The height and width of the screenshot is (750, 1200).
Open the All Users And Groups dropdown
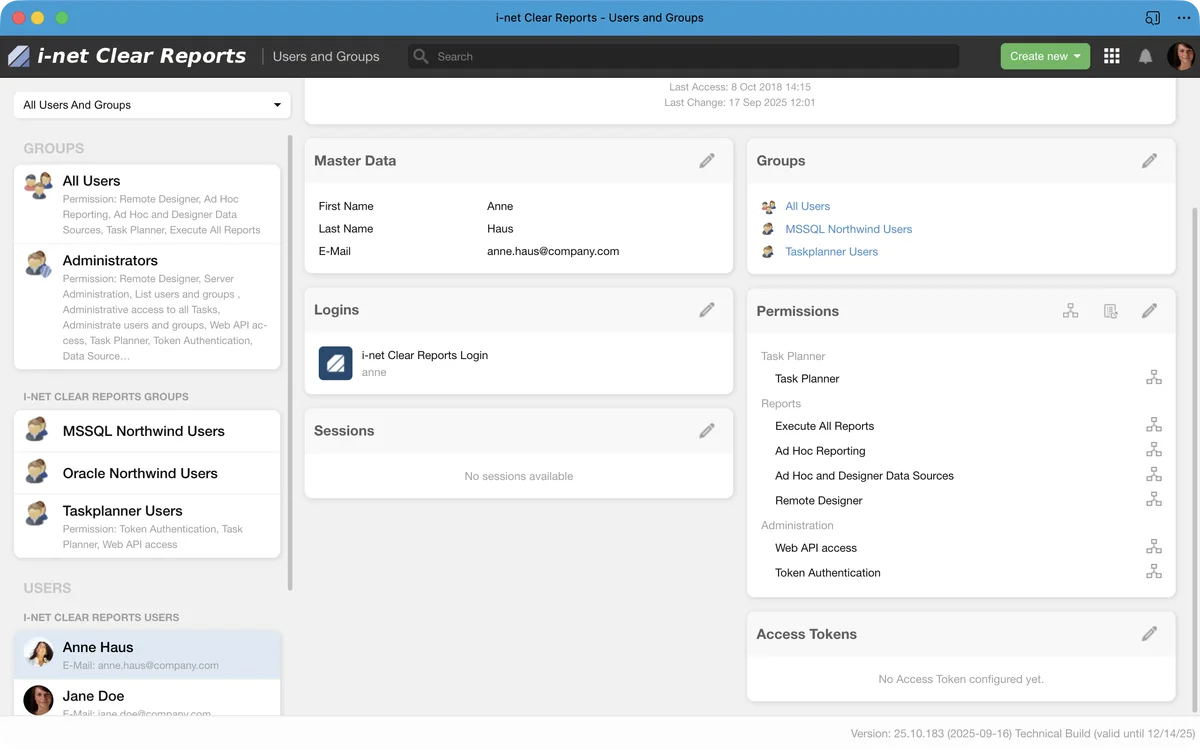point(152,105)
